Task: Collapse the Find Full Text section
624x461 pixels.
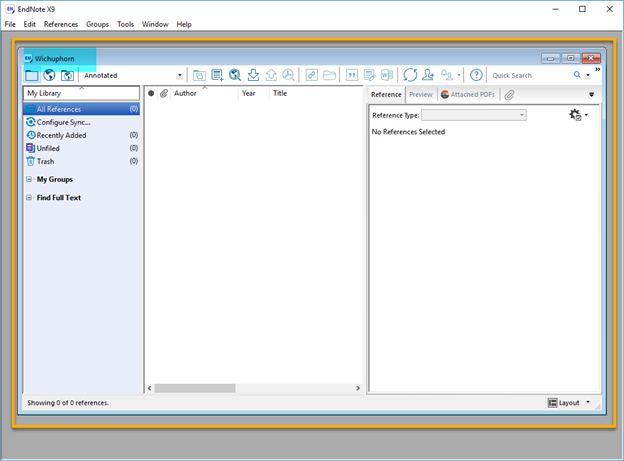Action: 30,198
